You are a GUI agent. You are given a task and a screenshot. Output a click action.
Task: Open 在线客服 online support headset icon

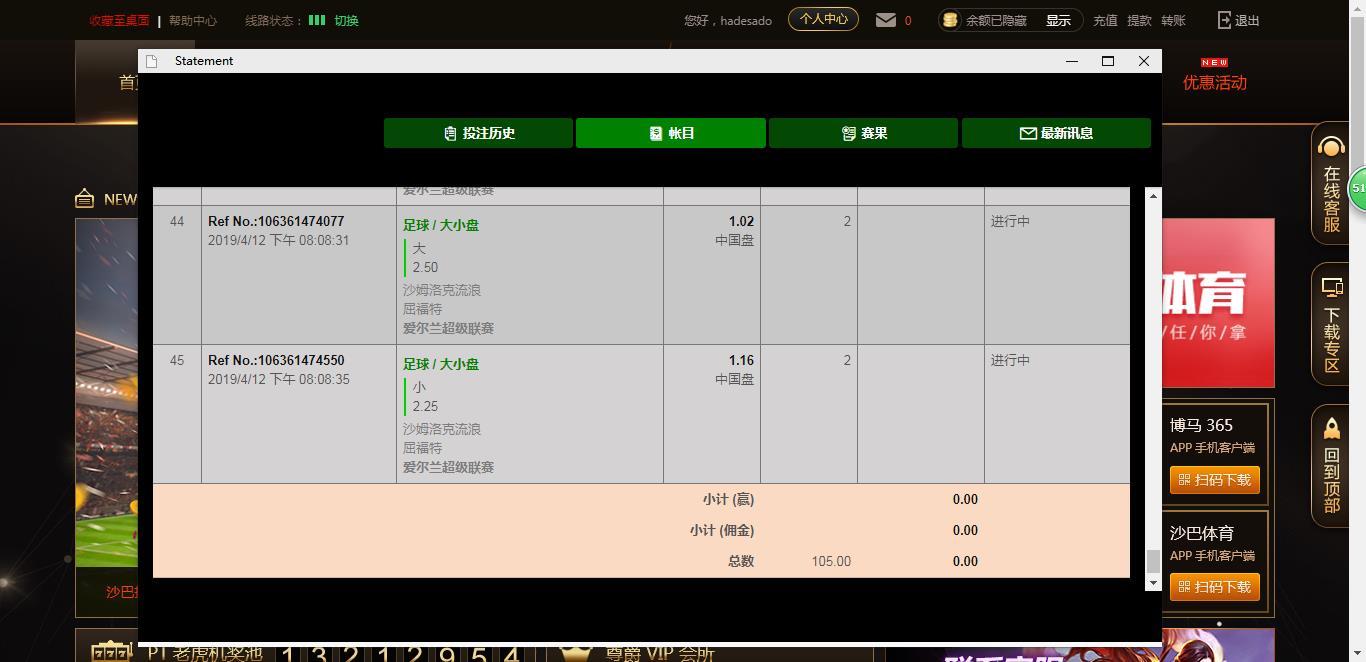click(1331, 149)
